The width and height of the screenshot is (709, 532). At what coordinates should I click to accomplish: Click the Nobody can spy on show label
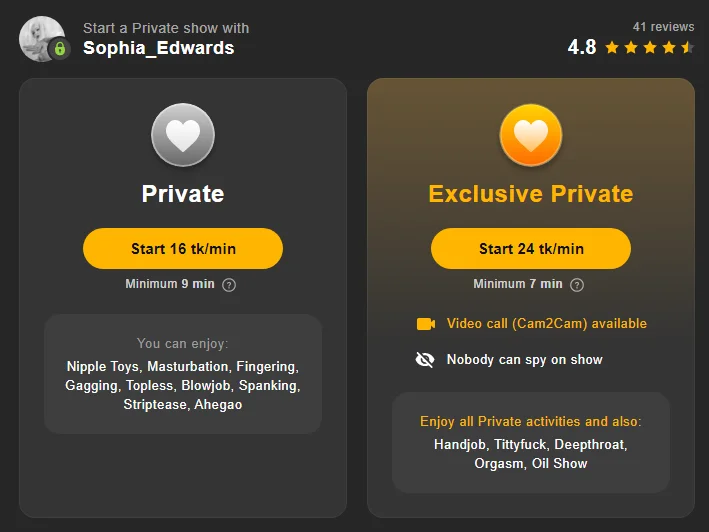[524, 360]
